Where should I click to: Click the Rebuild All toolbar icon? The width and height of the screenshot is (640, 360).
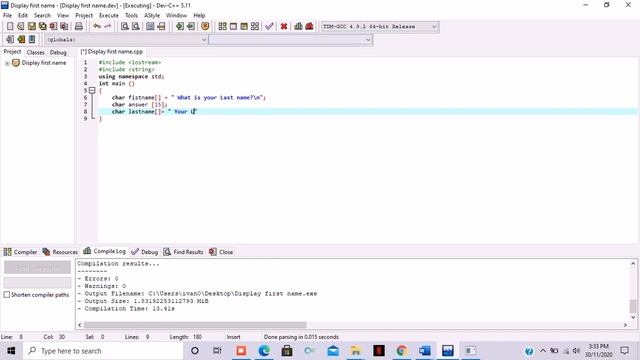click(255, 27)
